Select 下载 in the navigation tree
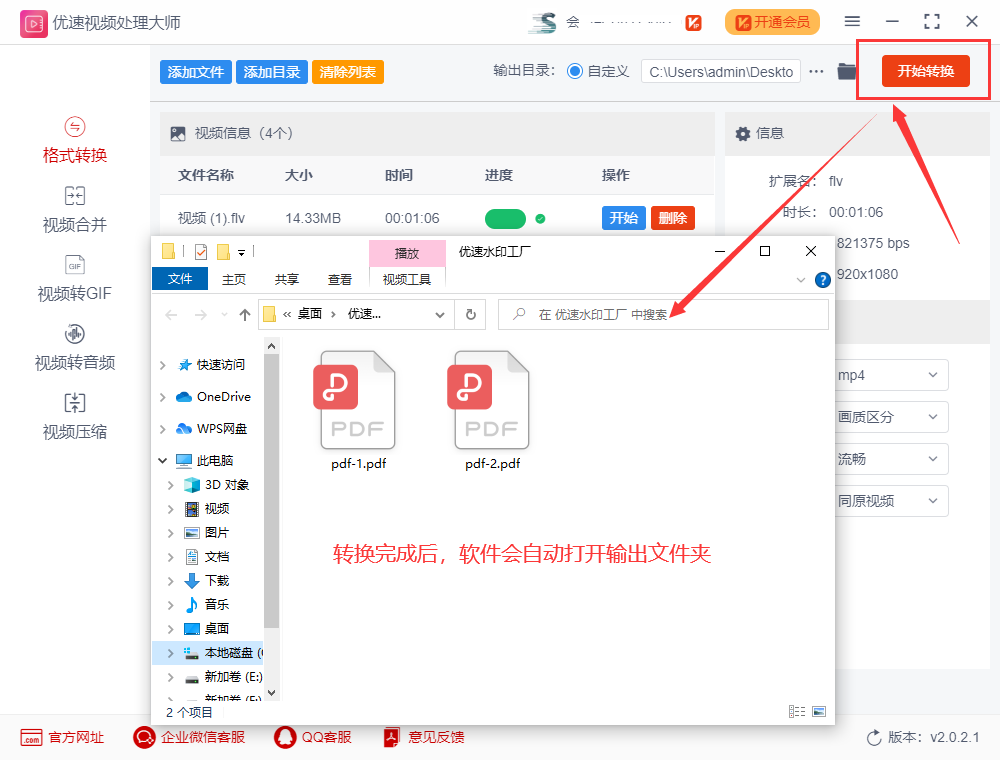Image resolution: width=1000 pixels, height=760 pixels. 217,581
